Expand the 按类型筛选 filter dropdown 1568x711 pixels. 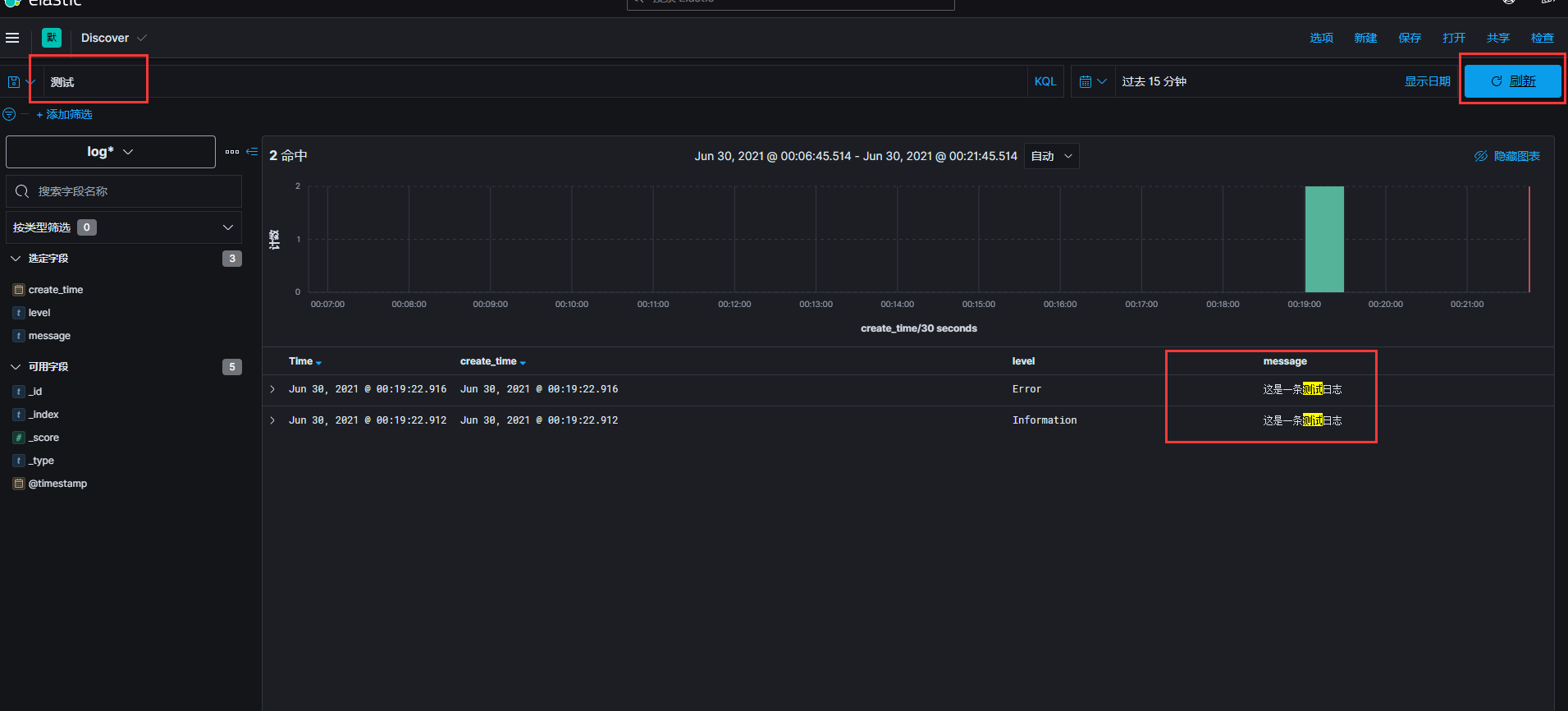[124, 227]
